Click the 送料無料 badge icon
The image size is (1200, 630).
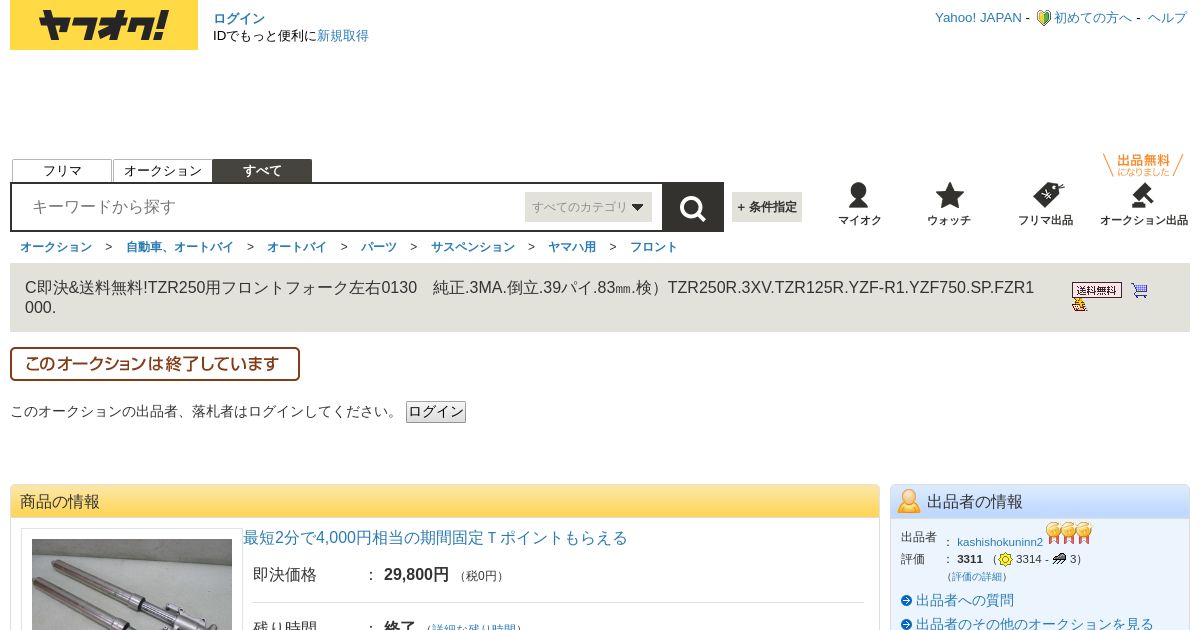point(1097,290)
